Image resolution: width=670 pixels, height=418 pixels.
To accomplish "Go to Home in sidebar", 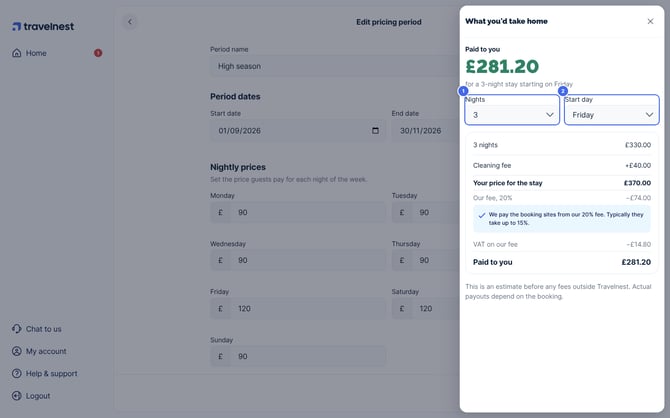I will (x=36, y=53).
